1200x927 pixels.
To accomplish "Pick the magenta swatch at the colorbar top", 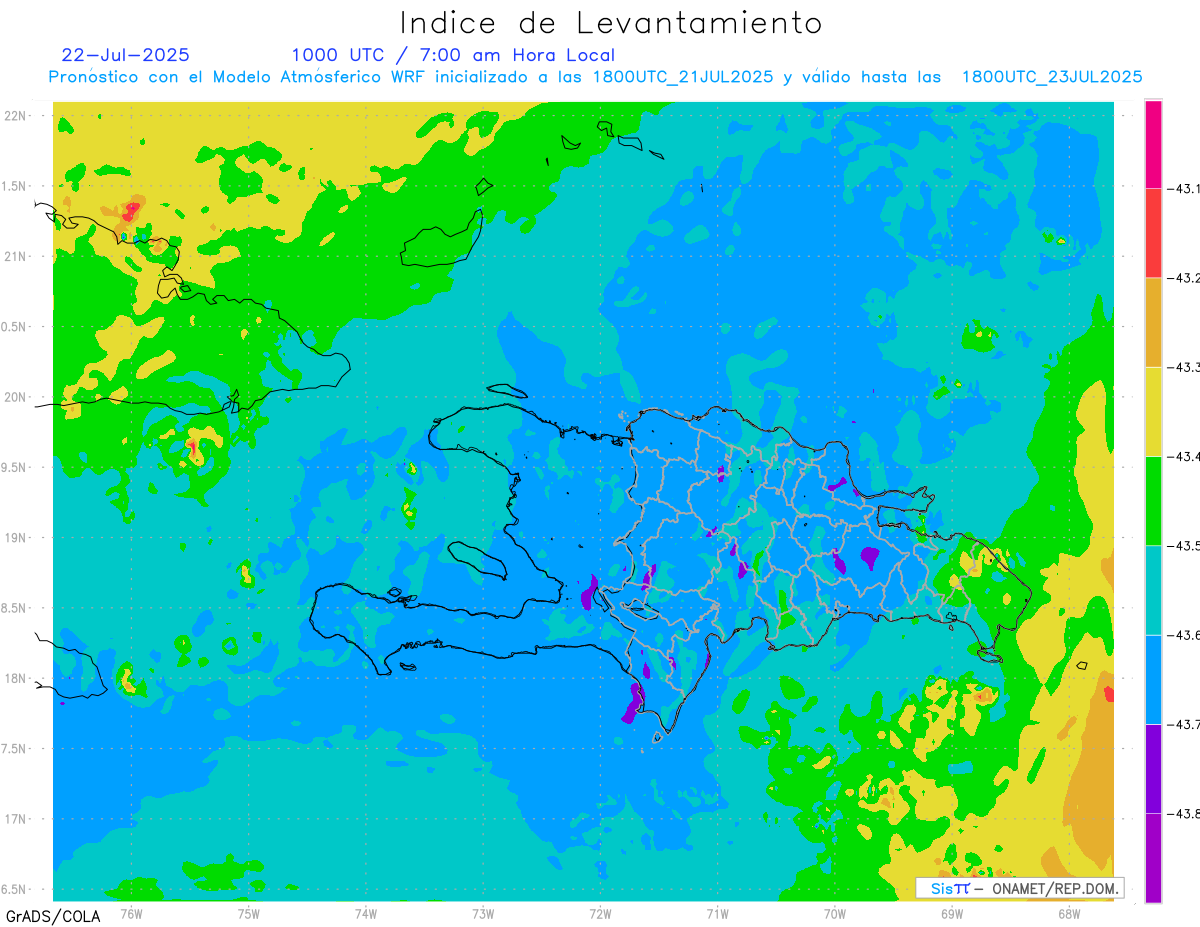I will (x=1153, y=144).
